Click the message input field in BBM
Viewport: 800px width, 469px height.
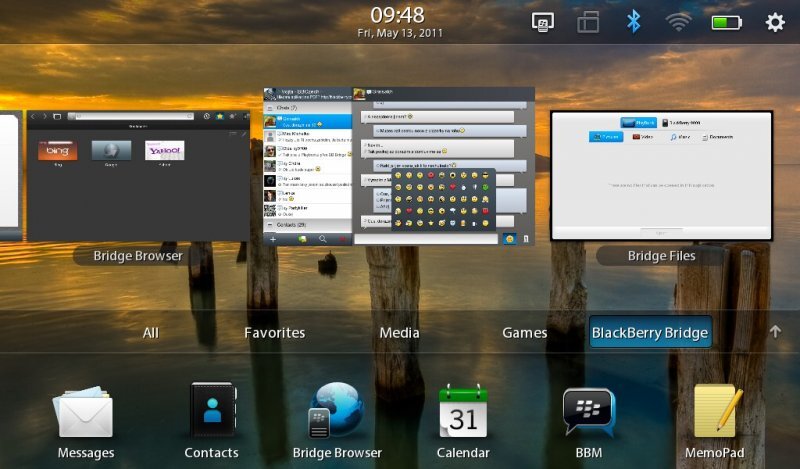click(x=426, y=239)
